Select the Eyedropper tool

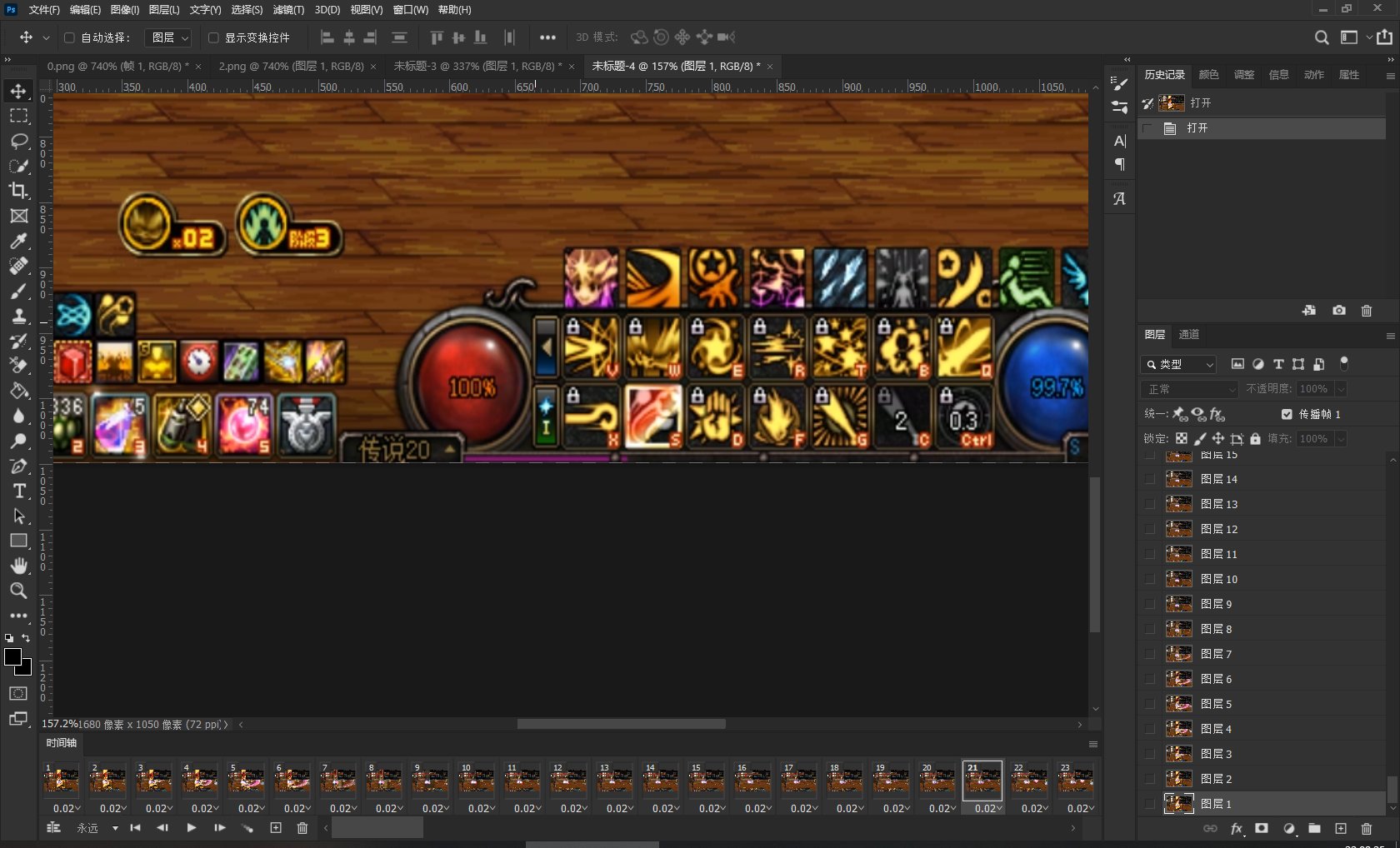click(18, 242)
